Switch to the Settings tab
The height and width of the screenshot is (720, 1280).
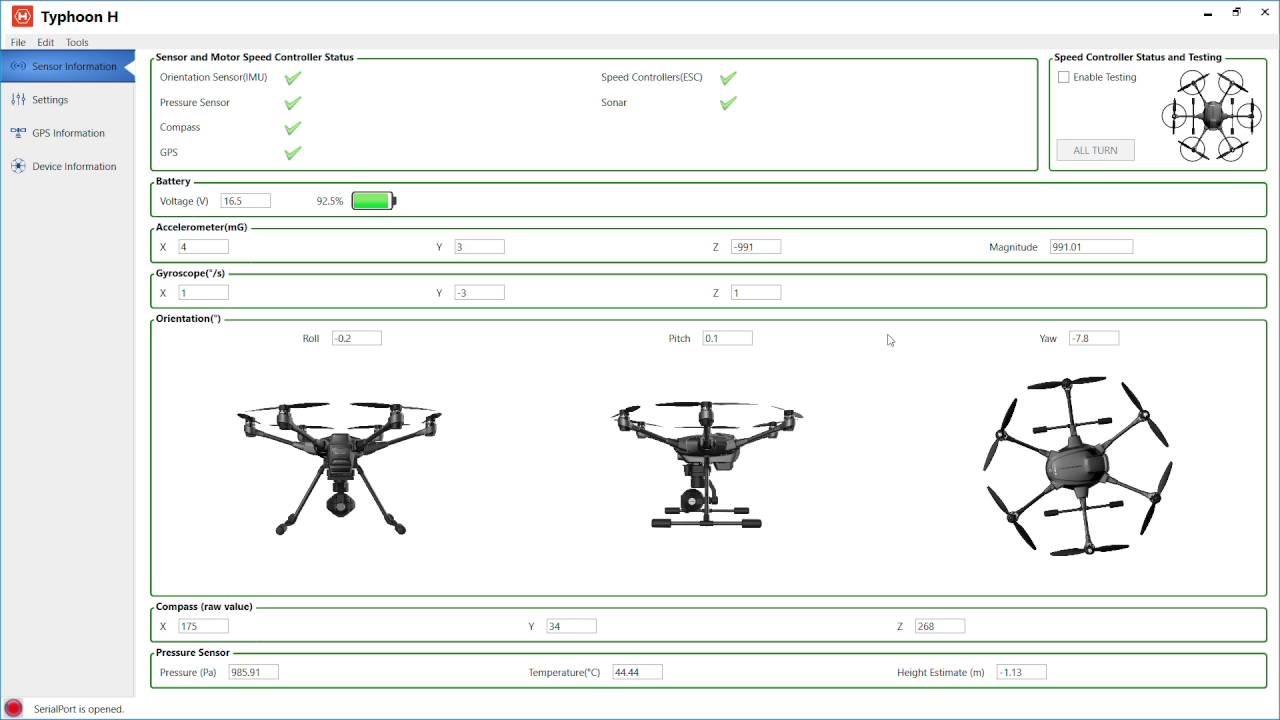(x=67, y=99)
